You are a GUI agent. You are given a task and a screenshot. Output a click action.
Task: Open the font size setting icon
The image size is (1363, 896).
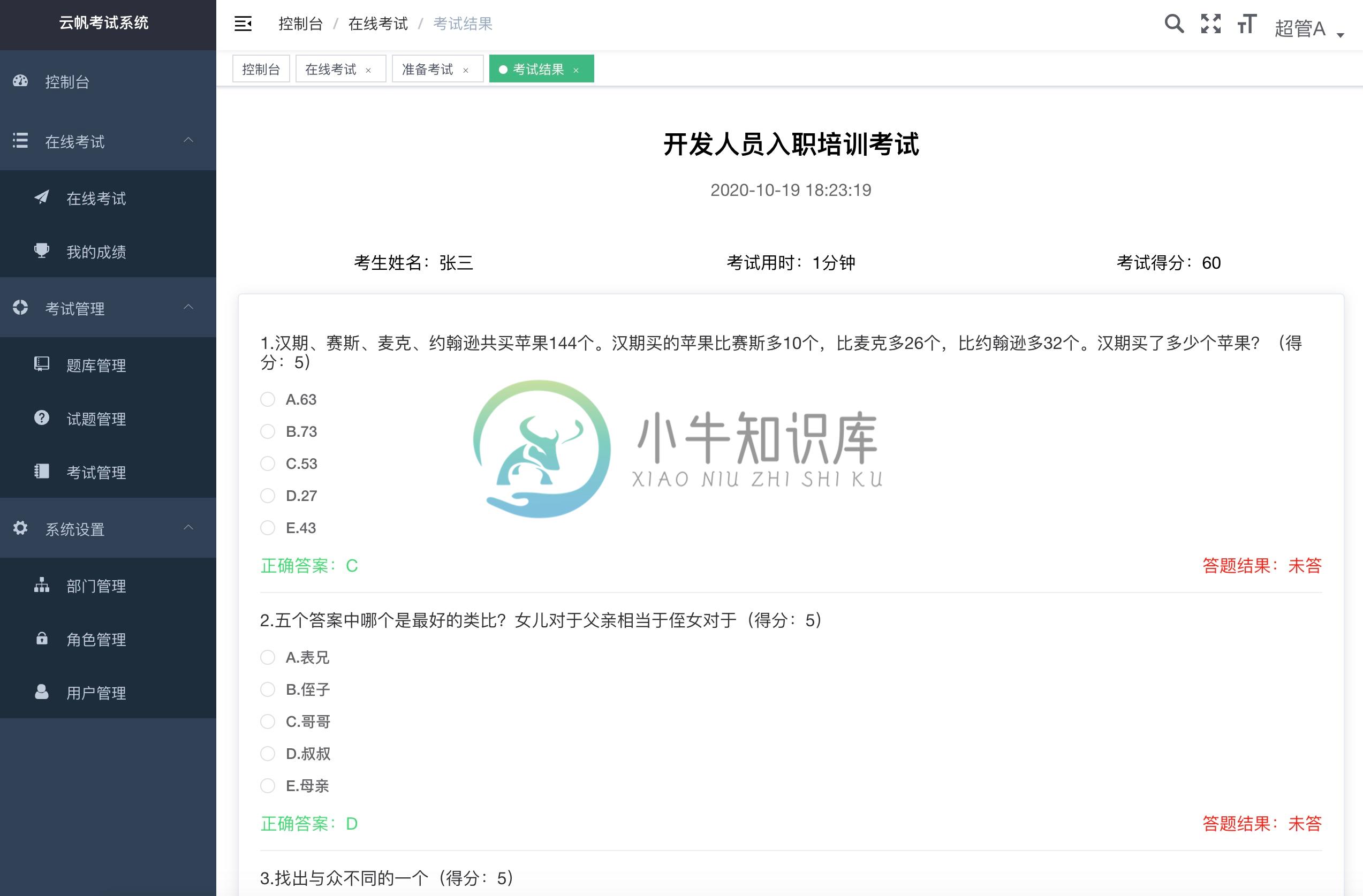(x=1247, y=24)
